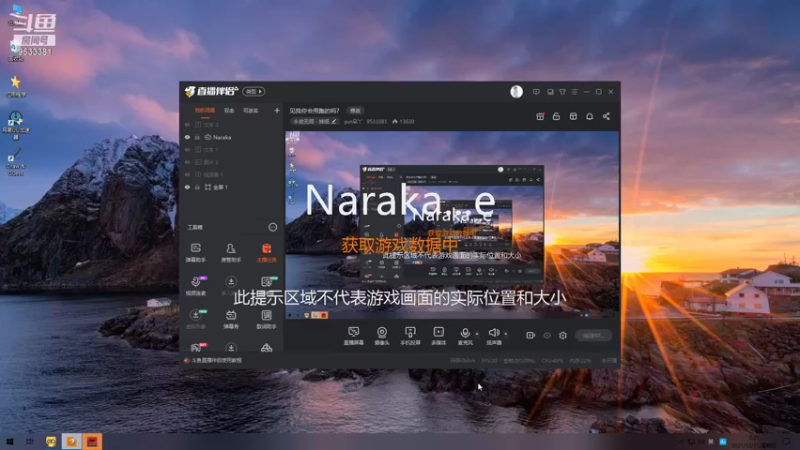Click the popularity count 13630
800x450 pixels.
tap(403, 121)
